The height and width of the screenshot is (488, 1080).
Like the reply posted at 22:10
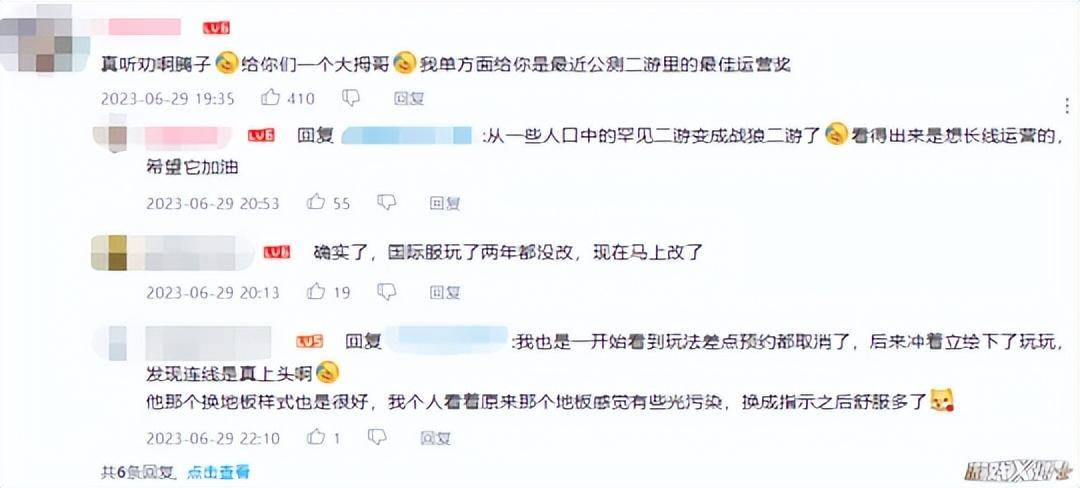tap(316, 437)
